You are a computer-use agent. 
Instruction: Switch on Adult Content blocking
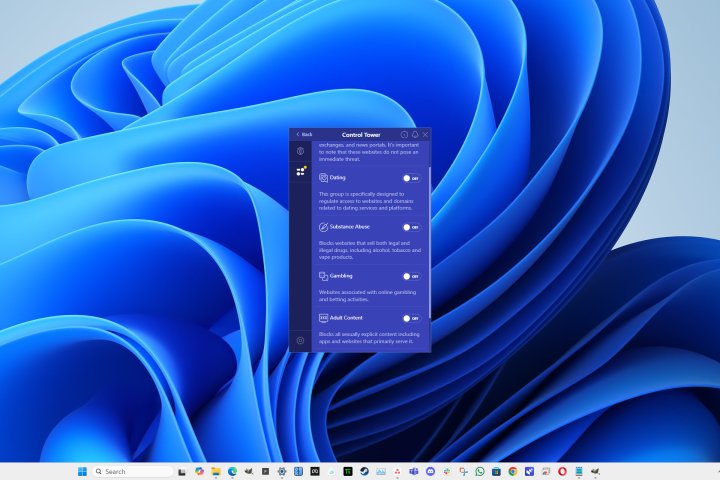click(410, 318)
